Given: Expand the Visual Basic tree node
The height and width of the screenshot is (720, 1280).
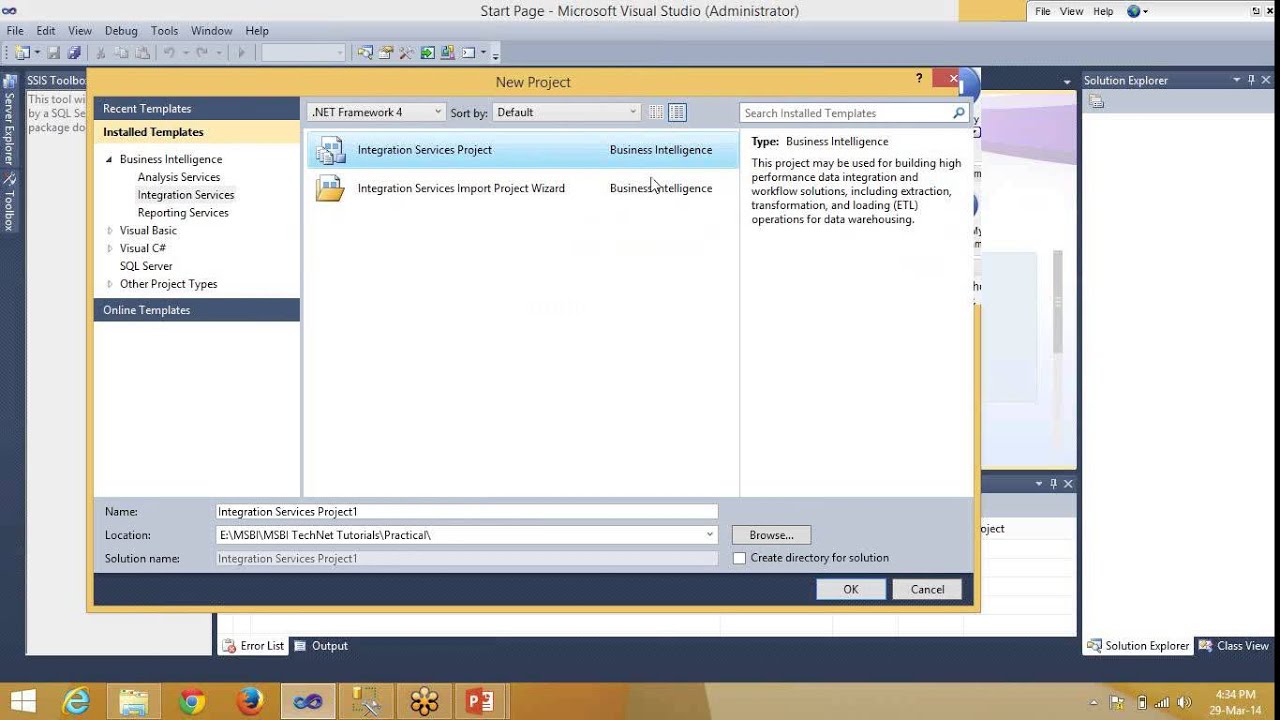Looking at the screenshot, I should (x=109, y=230).
